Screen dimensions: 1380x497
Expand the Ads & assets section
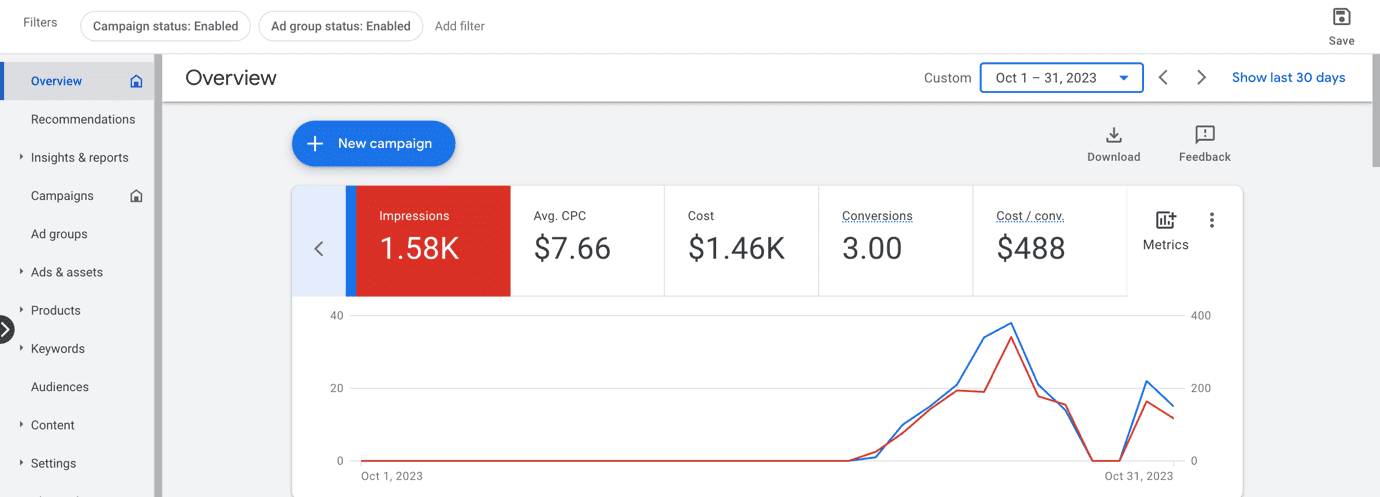[66, 272]
